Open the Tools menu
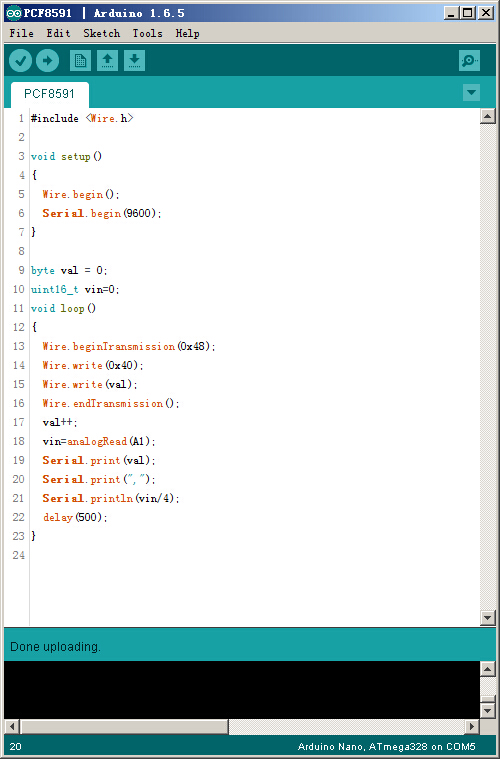 (147, 33)
